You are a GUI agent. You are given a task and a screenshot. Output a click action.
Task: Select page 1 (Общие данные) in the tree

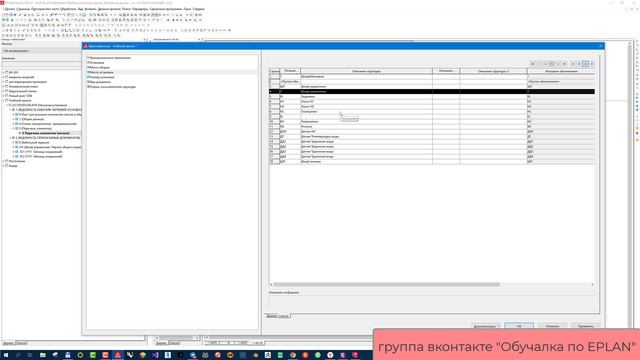point(32,119)
